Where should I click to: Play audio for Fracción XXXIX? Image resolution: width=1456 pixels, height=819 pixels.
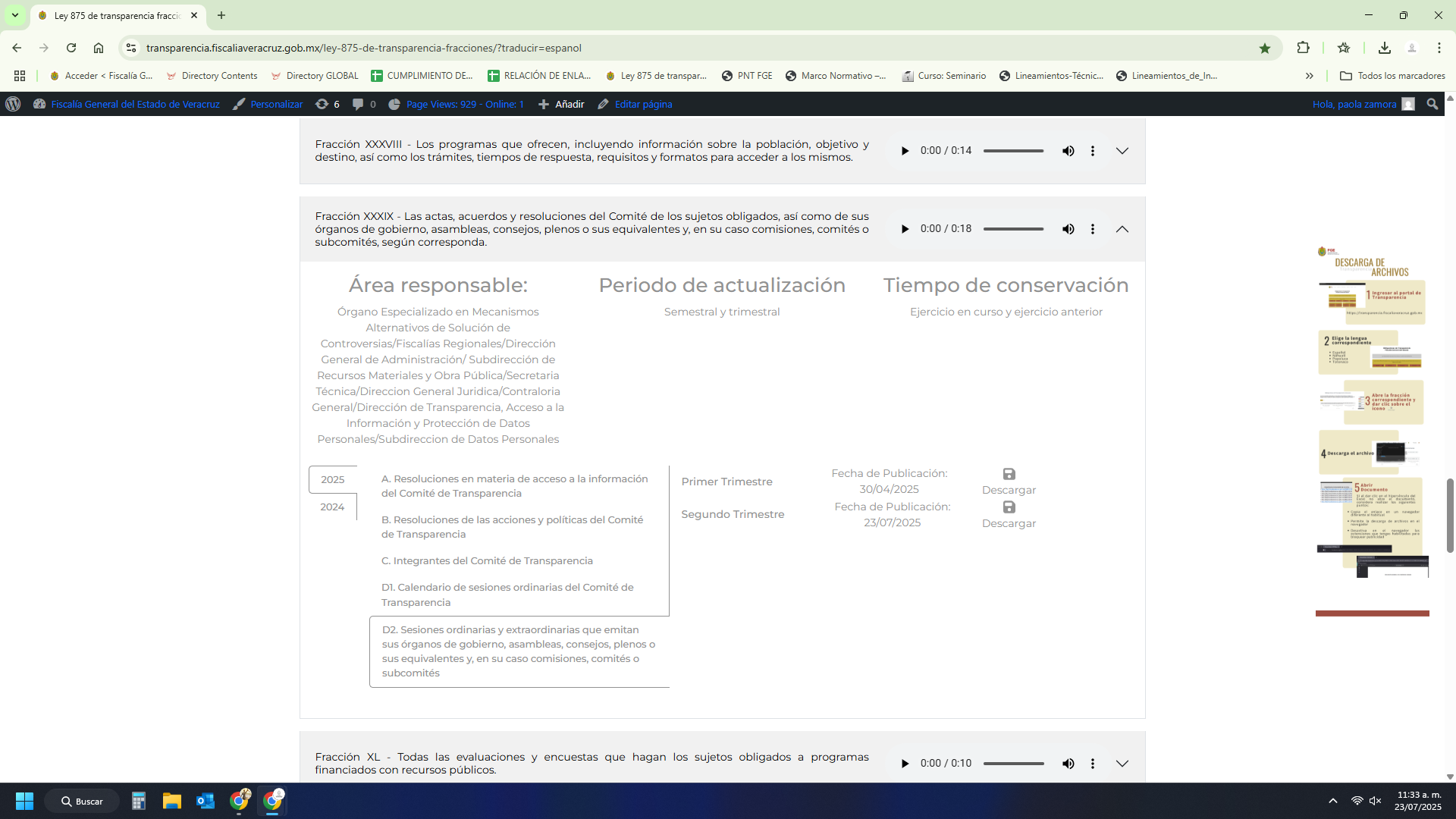(x=905, y=229)
